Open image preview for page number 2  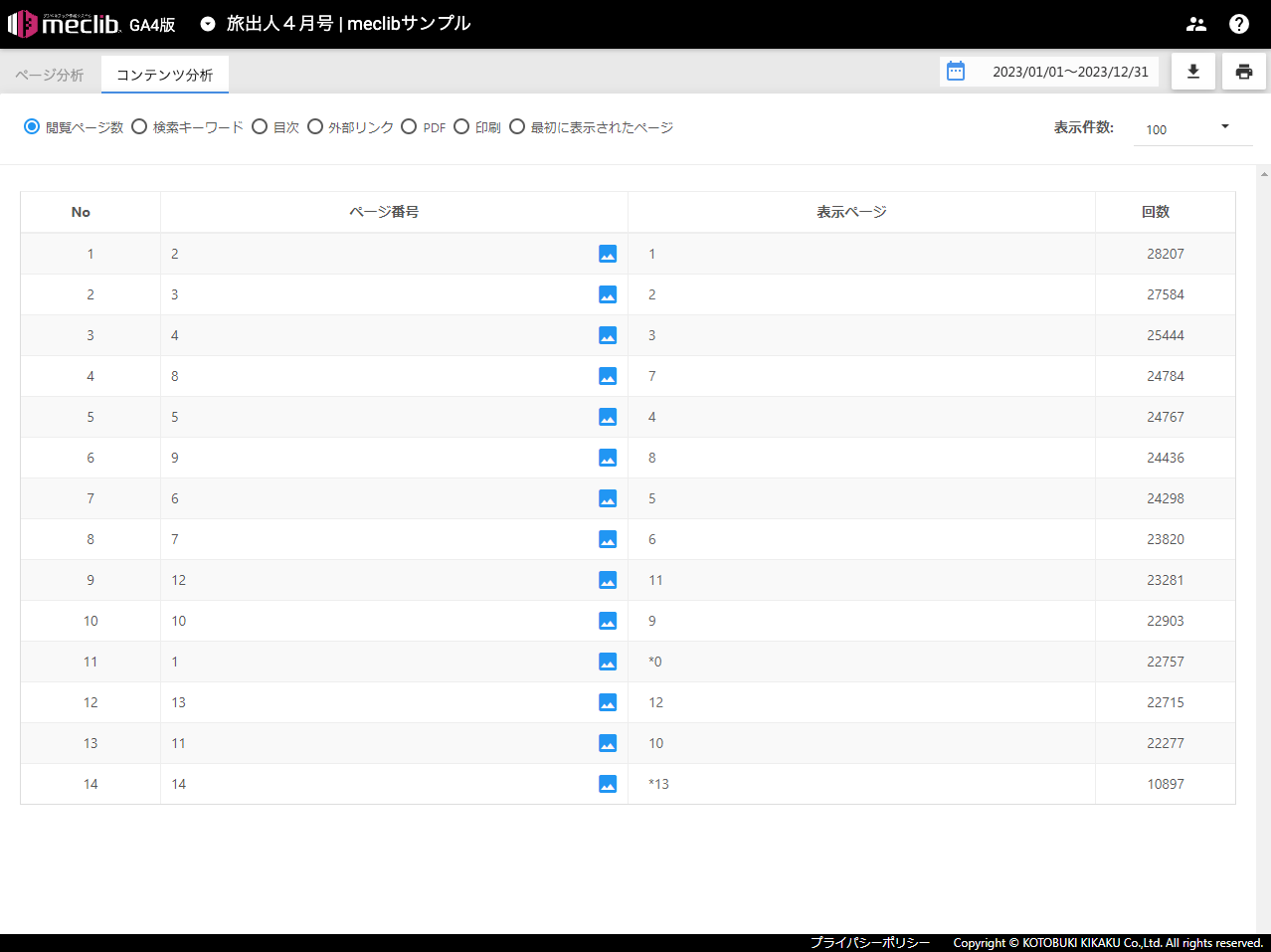608,254
